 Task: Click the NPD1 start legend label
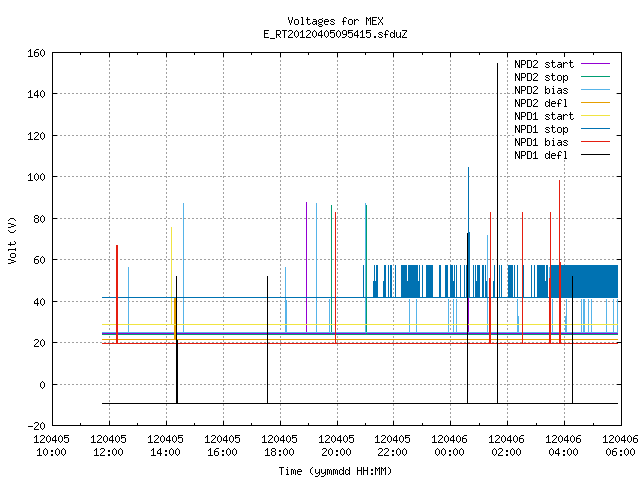coord(544,116)
